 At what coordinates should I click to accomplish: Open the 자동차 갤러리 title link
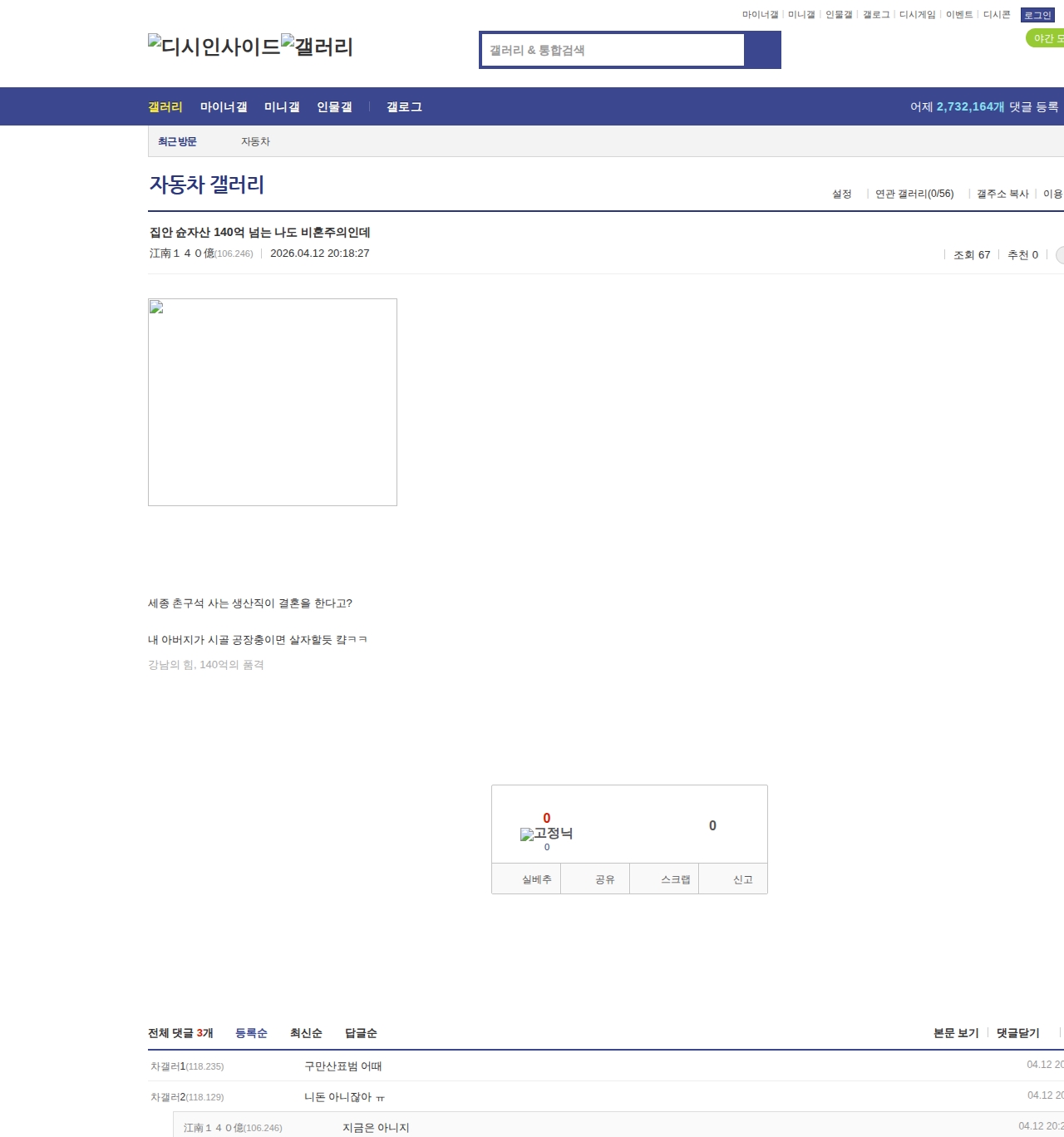click(x=207, y=185)
